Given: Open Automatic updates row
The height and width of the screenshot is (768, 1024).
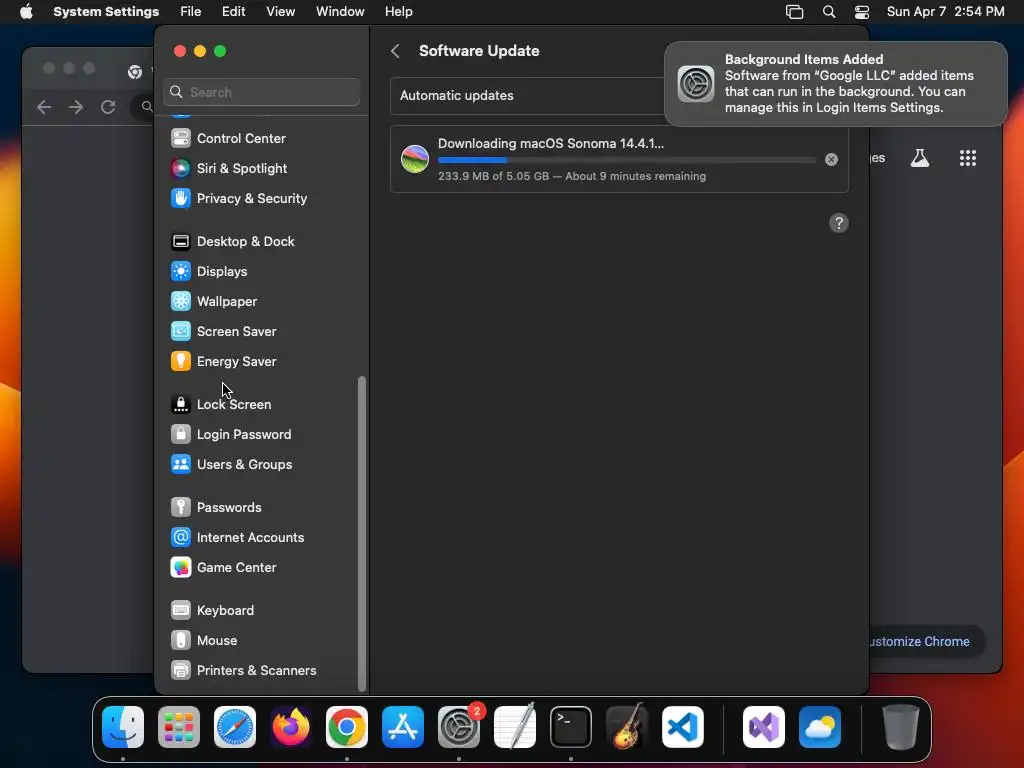Looking at the screenshot, I should click(528, 95).
